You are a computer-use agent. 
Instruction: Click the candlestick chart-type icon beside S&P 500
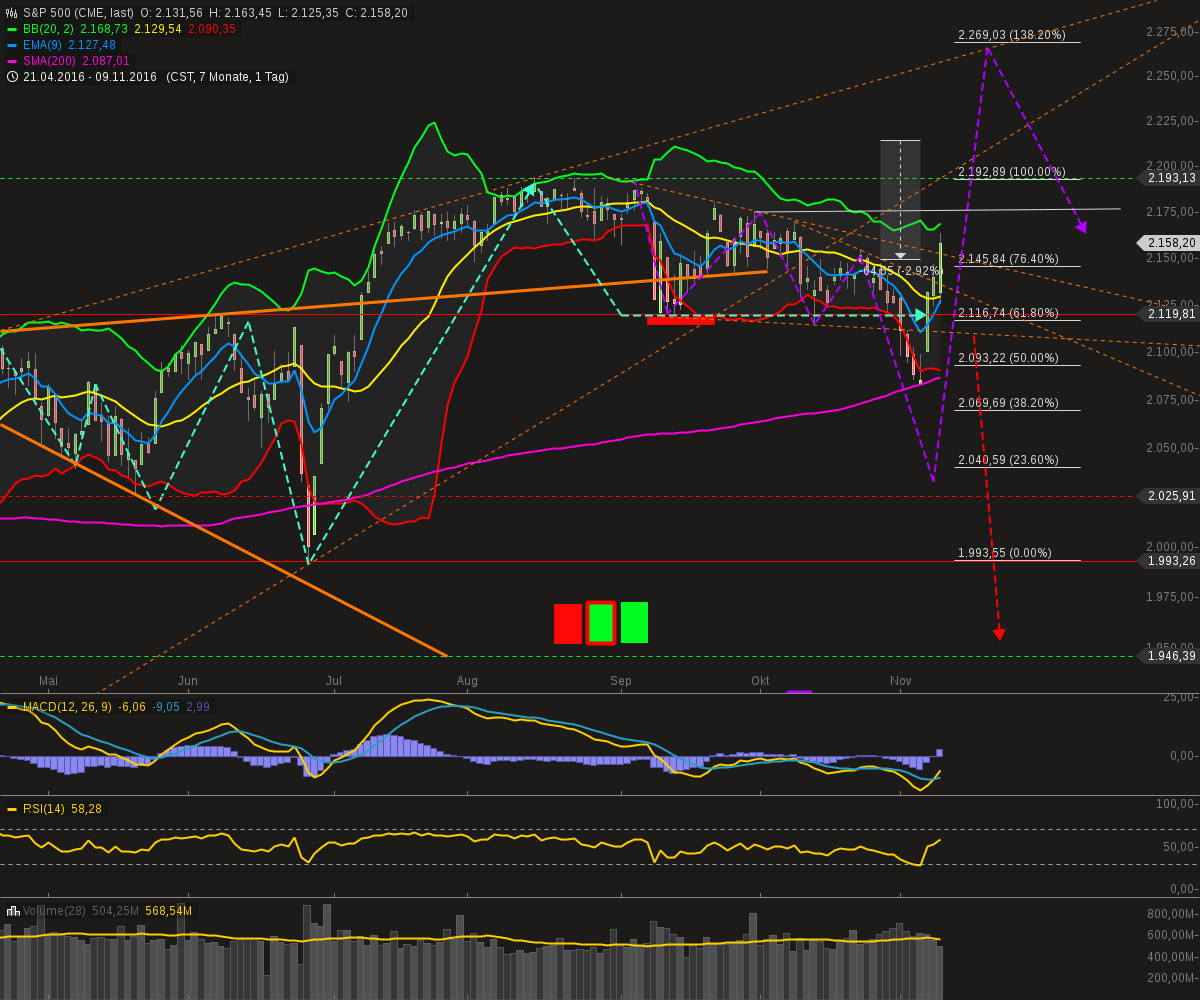point(12,13)
